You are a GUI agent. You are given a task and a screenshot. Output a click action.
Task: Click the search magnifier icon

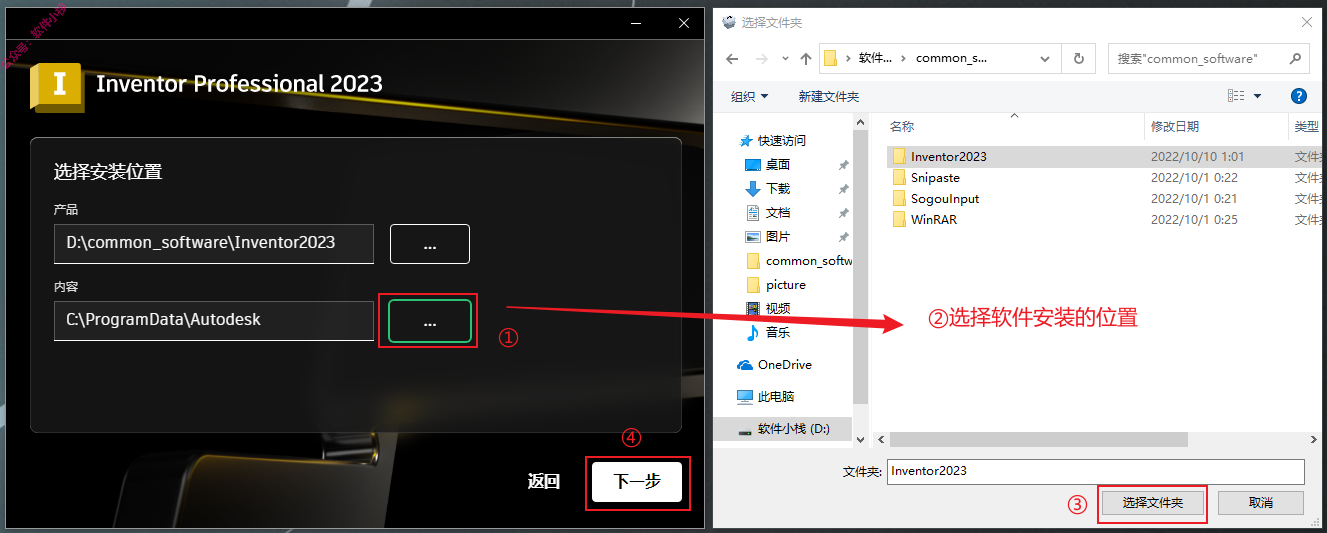click(x=1294, y=59)
